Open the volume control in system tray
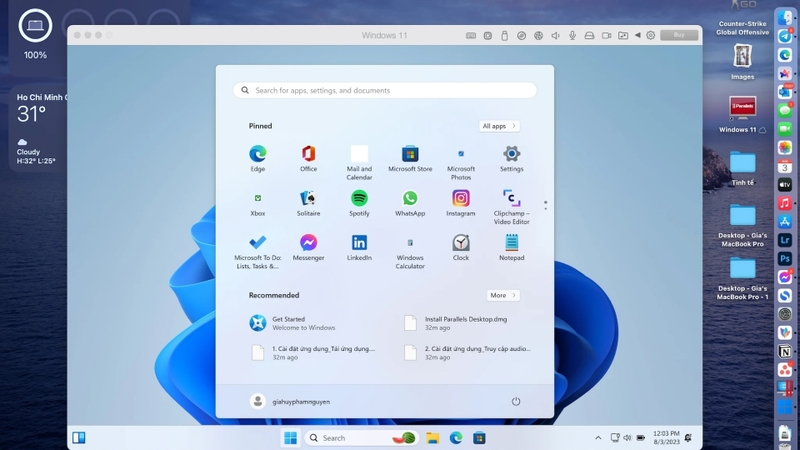 [x=628, y=438]
